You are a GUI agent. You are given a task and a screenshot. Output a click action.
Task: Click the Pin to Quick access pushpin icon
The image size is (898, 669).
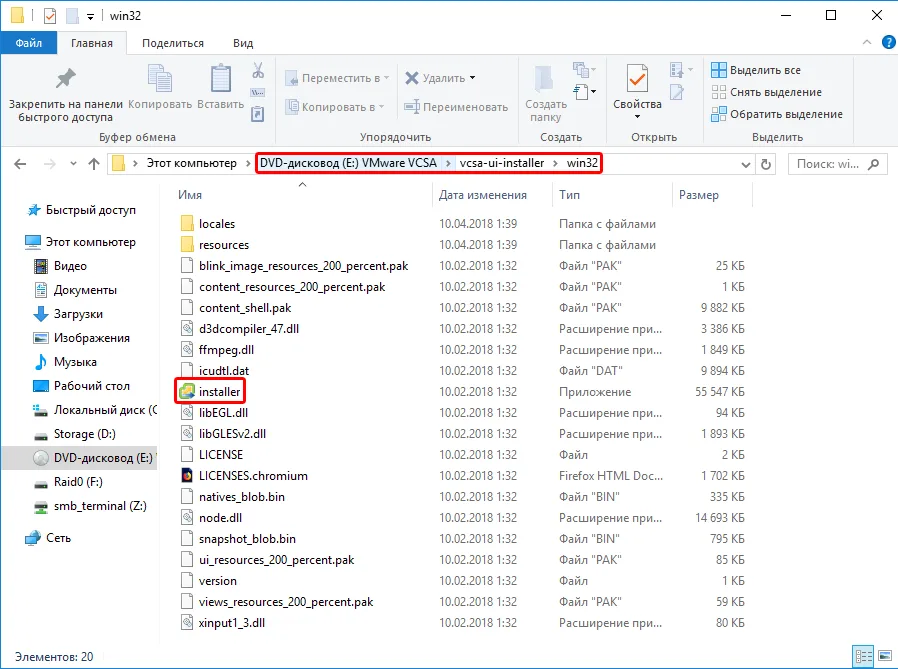65,78
